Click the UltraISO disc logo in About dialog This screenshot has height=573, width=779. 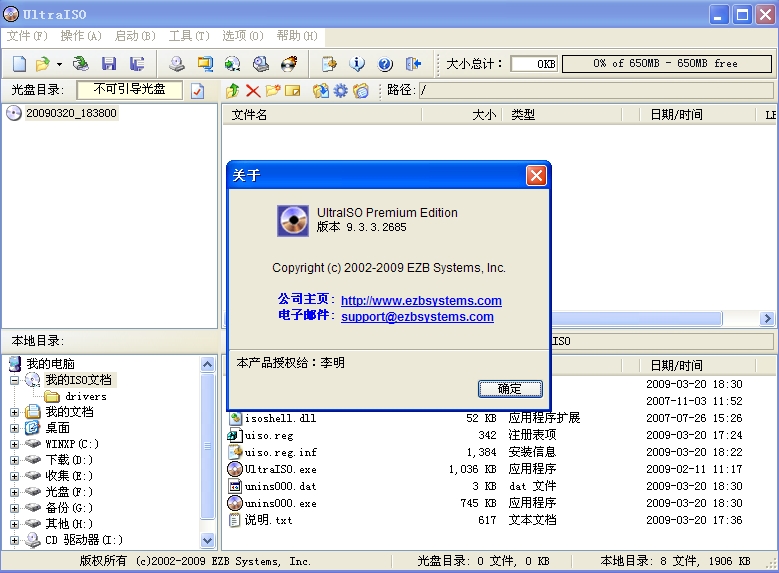pos(293,221)
